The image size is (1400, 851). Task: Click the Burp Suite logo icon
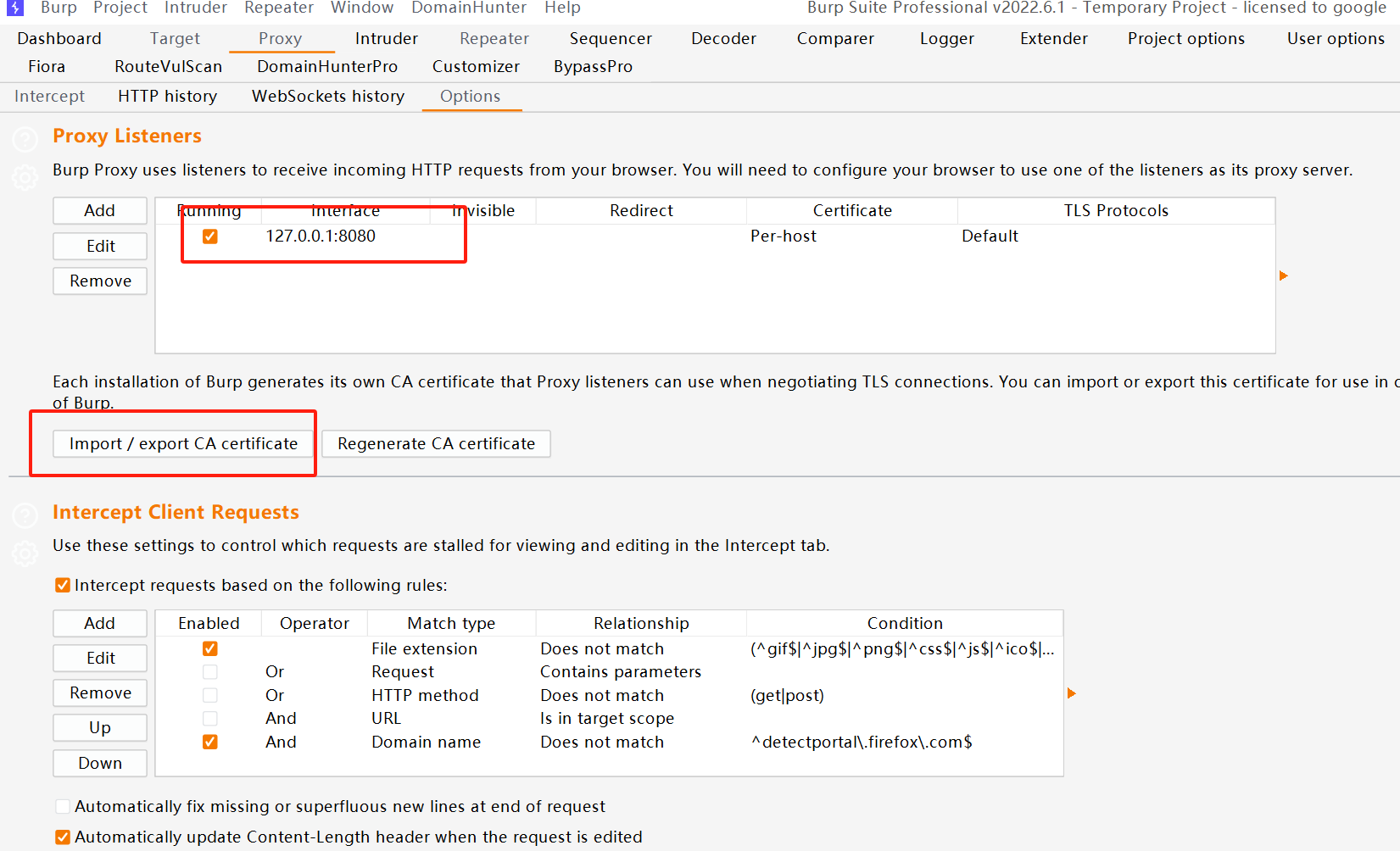tap(15, 8)
